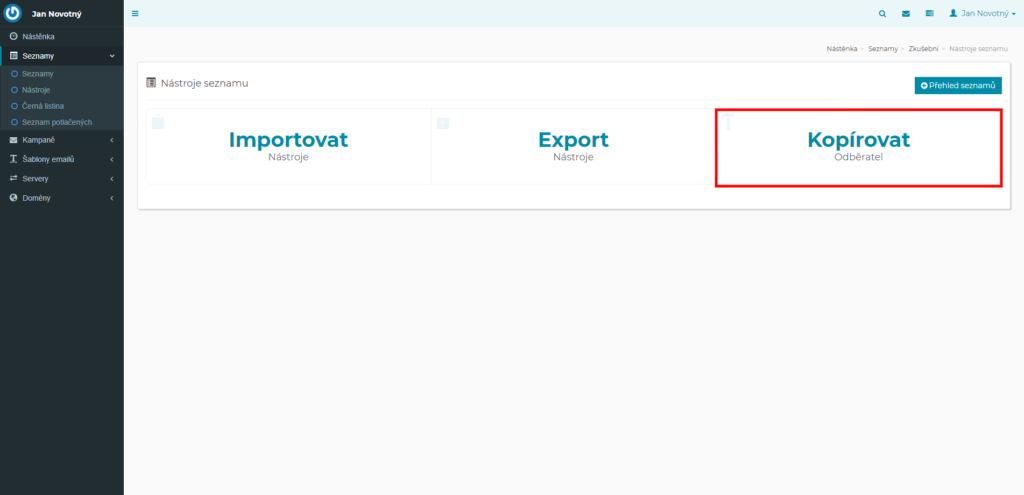This screenshot has height=495, width=1024.
Task: Click the Domény globe icon
Action: [13, 198]
